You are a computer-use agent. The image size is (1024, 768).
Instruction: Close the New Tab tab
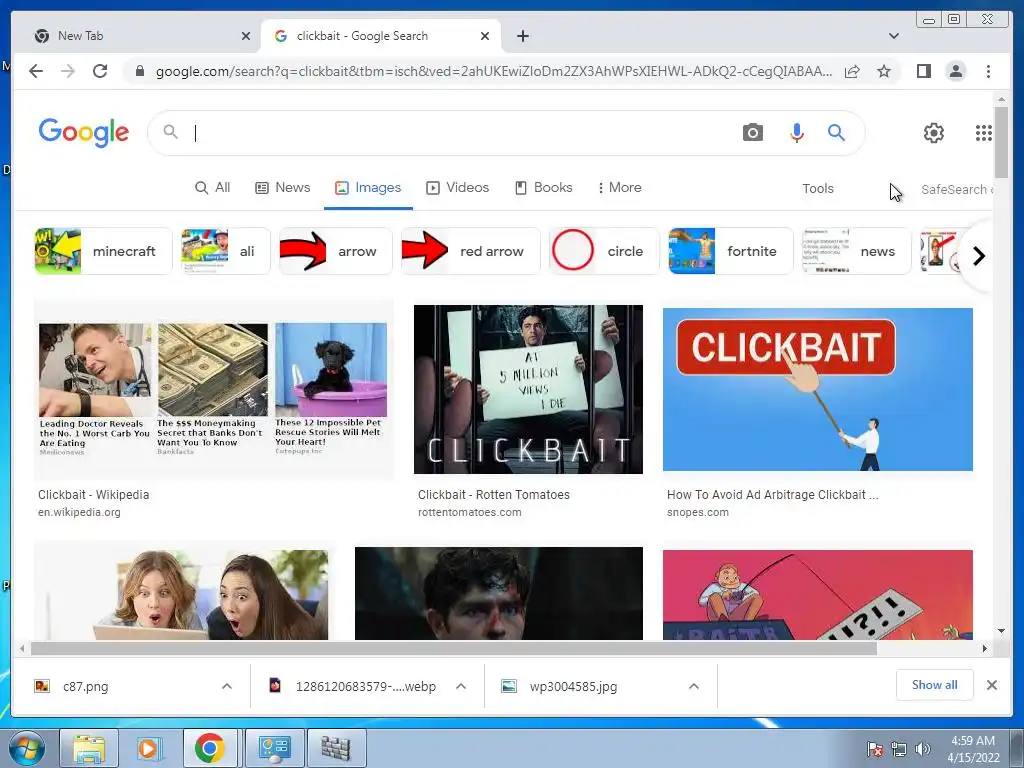click(x=246, y=36)
